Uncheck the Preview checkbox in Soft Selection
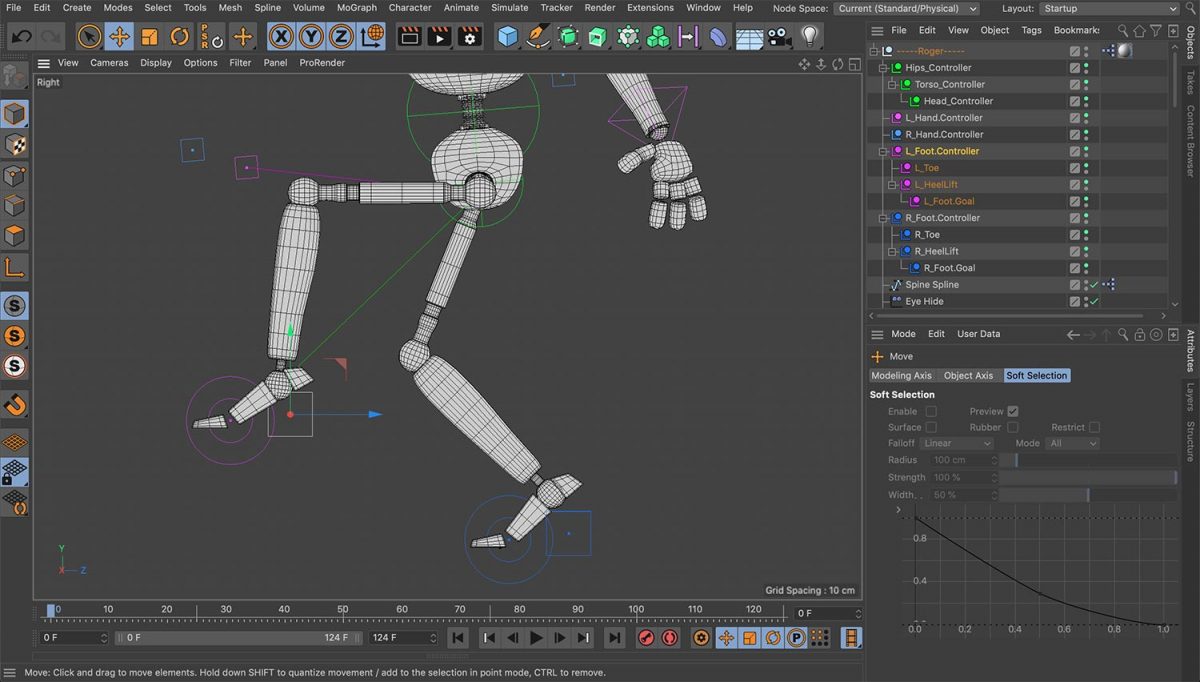Screen dimensions: 1200x682 (1014, 410)
